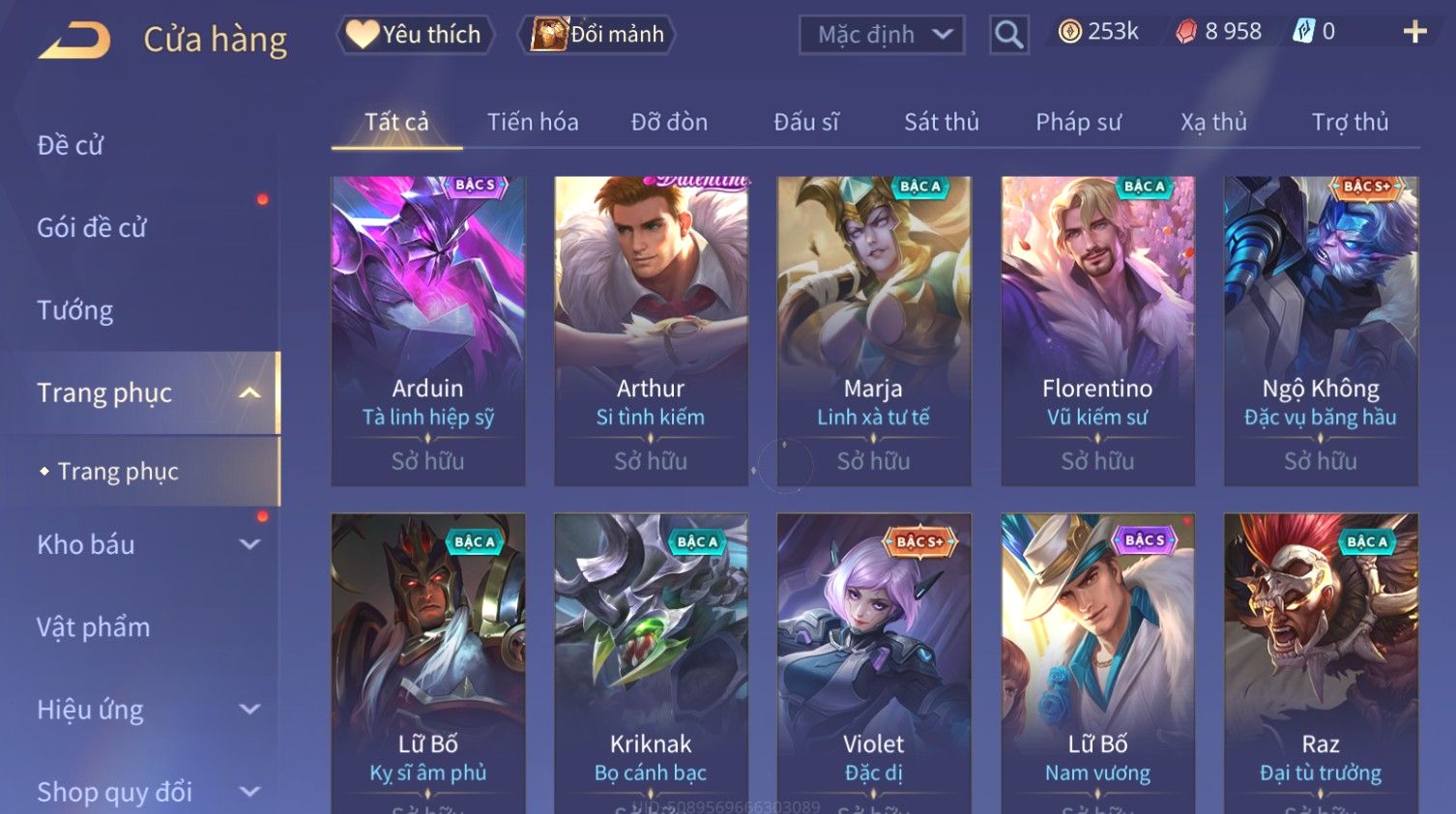Screen dimensions: 1456x814
Task: Open Gói đề cử sidebar item
Action: point(92,228)
